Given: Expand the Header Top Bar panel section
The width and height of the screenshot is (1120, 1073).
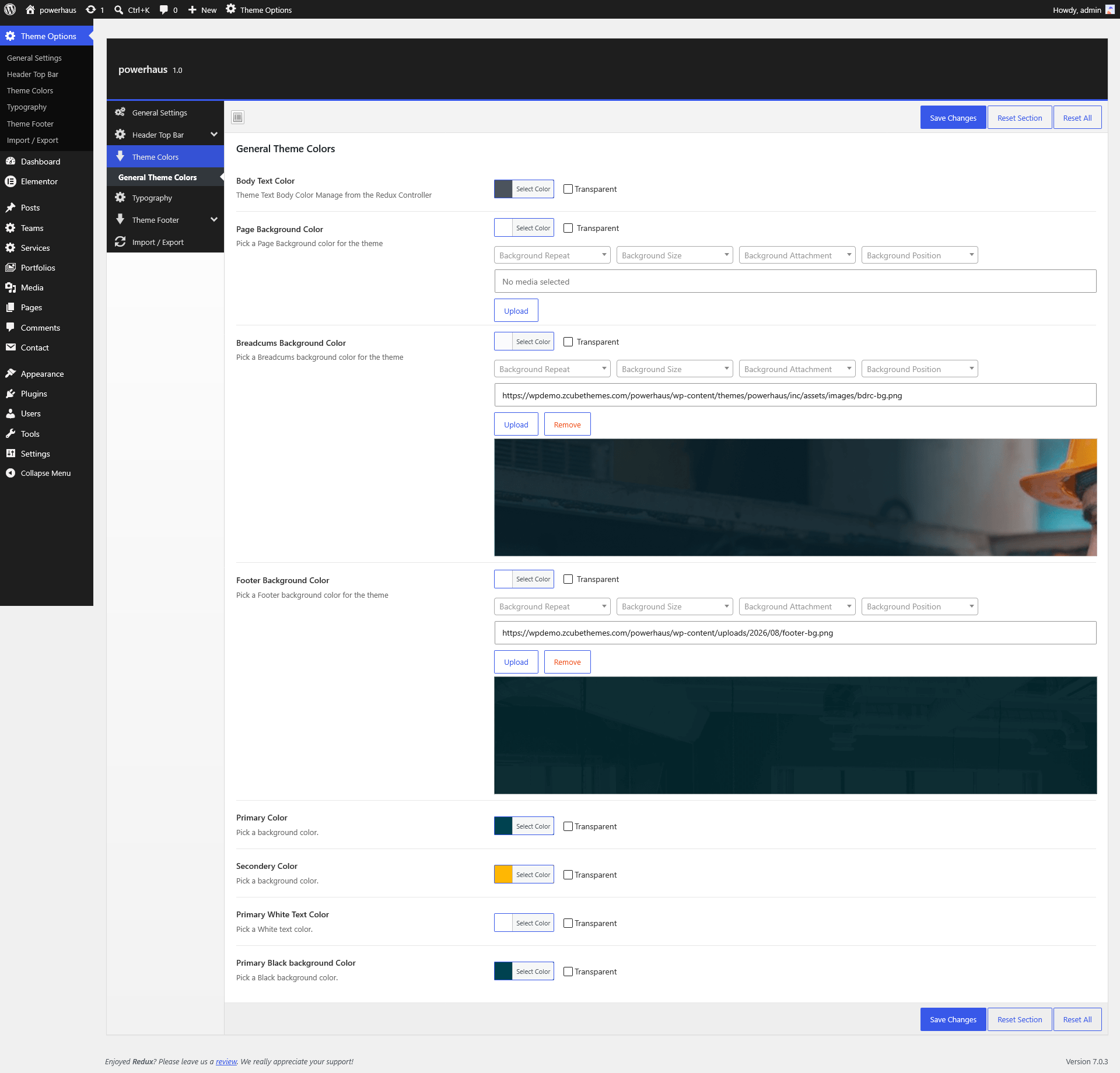Looking at the screenshot, I should click(x=166, y=135).
